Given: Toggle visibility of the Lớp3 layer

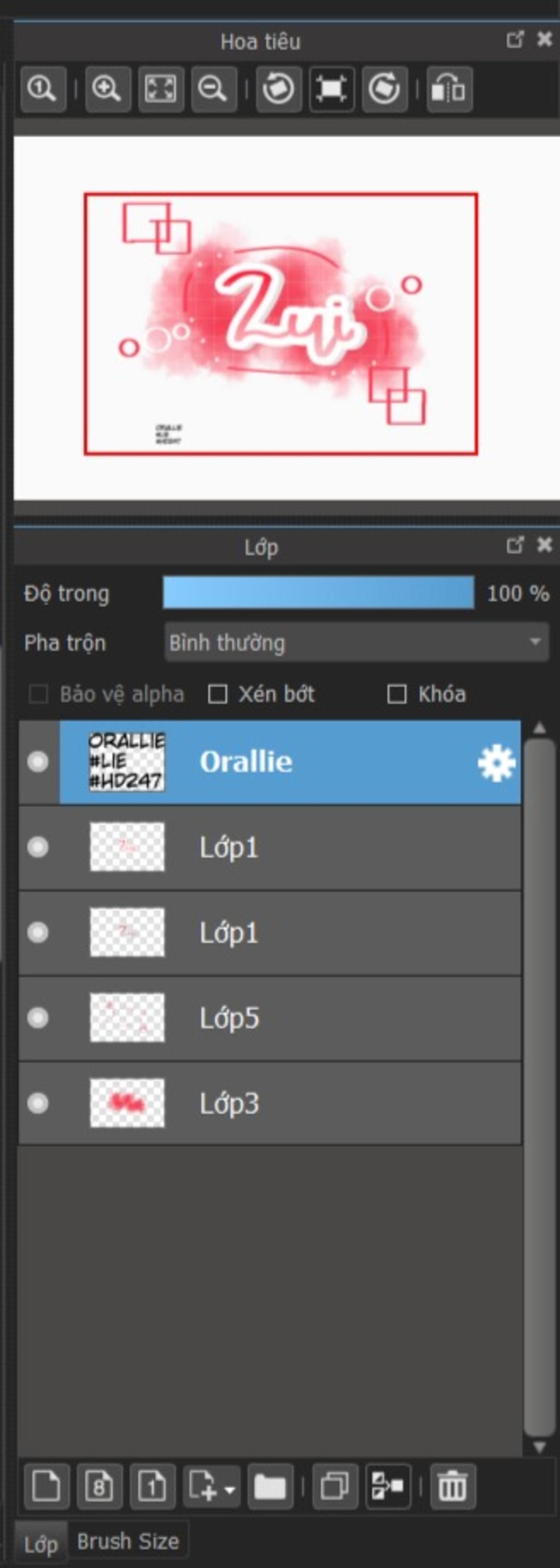Looking at the screenshot, I should click(38, 1103).
